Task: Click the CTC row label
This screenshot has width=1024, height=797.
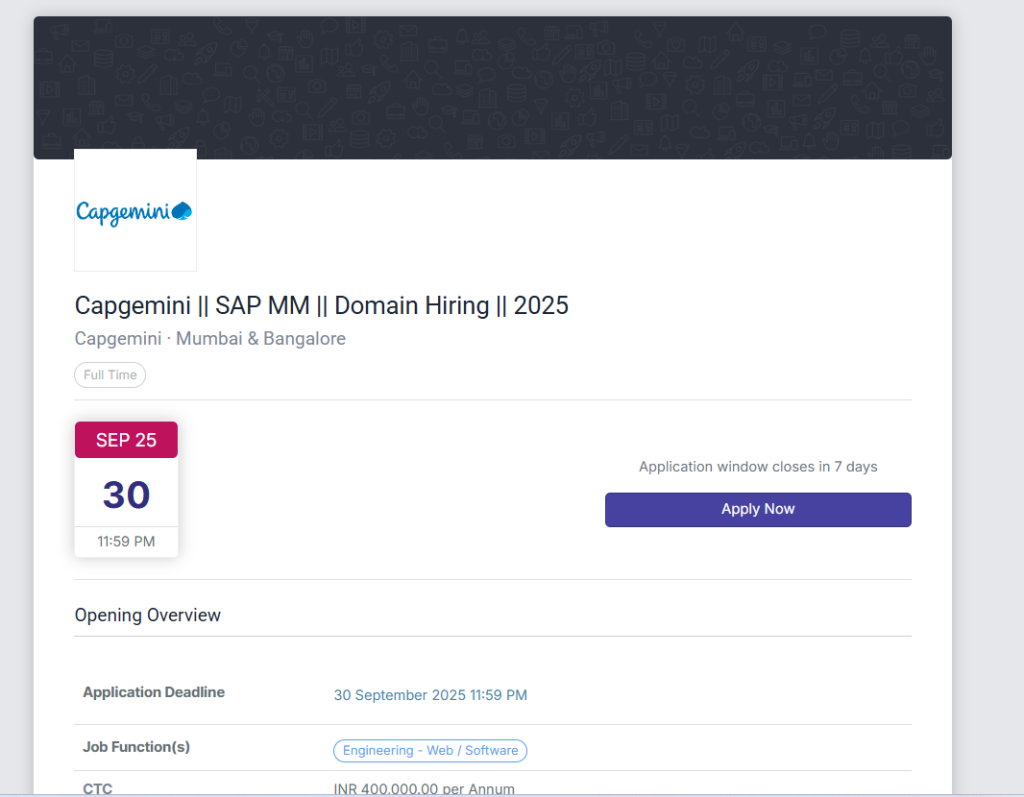Action: click(98, 788)
